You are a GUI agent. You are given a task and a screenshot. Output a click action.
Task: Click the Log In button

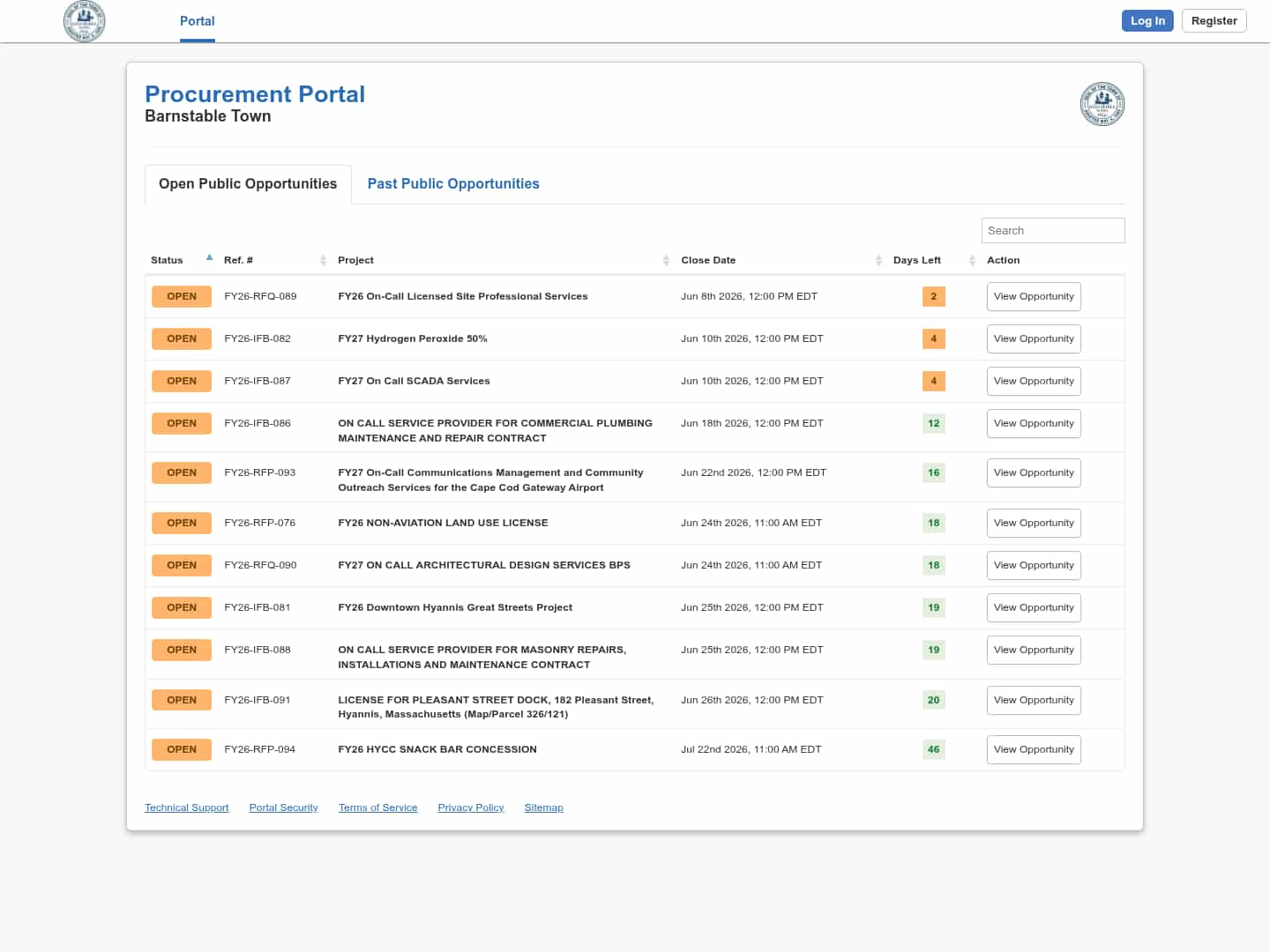[x=1147, y=21]
